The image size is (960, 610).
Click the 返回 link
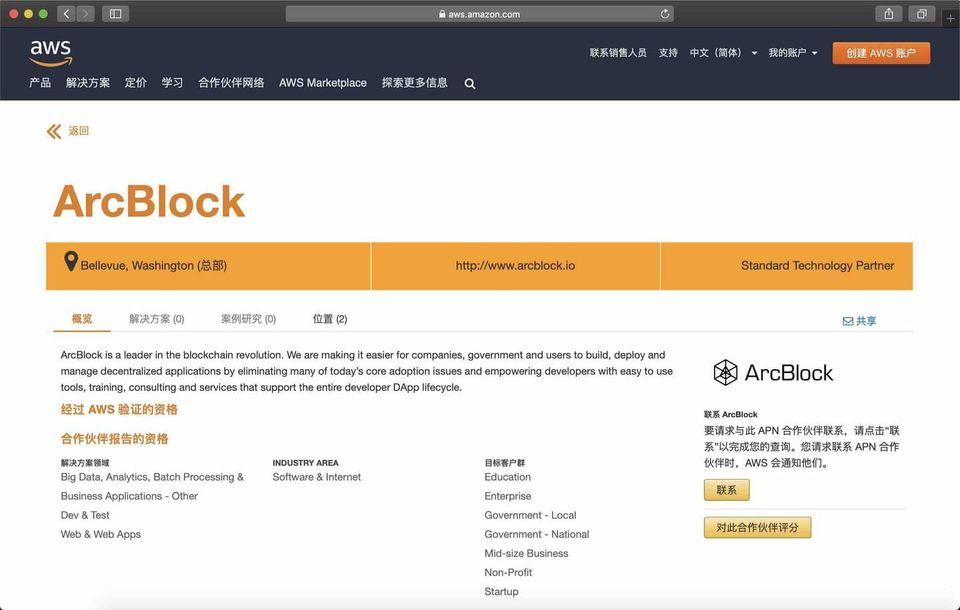click(78, 130)
